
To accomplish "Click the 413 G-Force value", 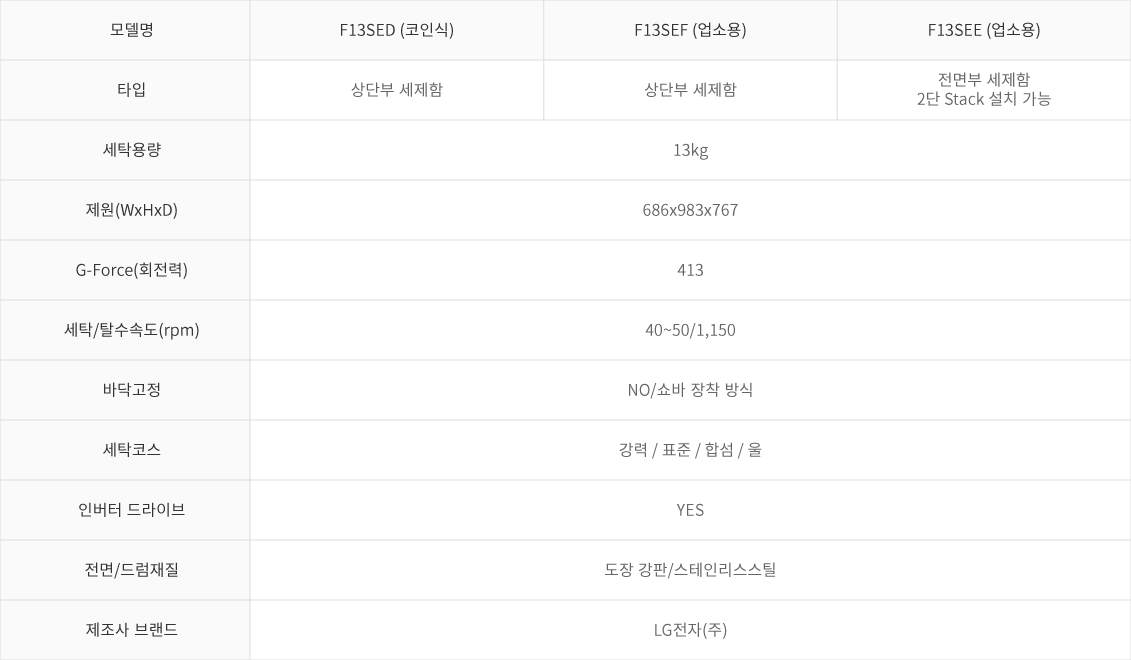I will (690, 270).
